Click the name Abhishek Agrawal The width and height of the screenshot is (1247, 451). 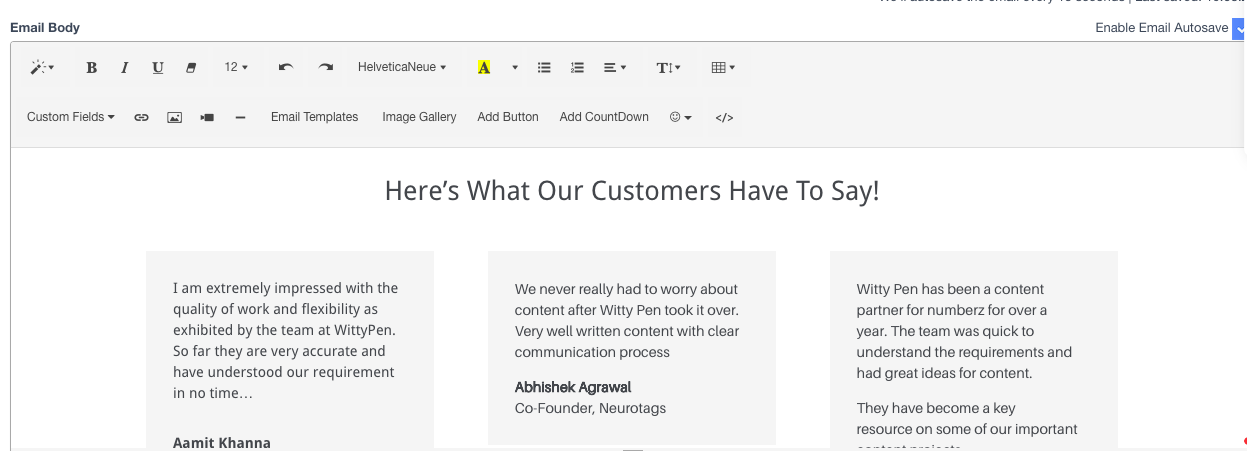click(573, 387)
